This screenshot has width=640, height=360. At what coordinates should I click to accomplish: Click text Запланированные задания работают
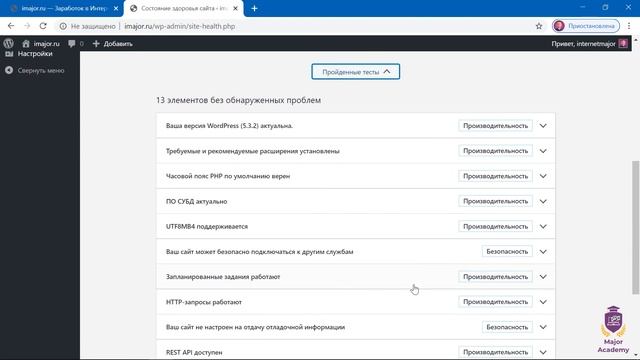[x=223, y=277]
